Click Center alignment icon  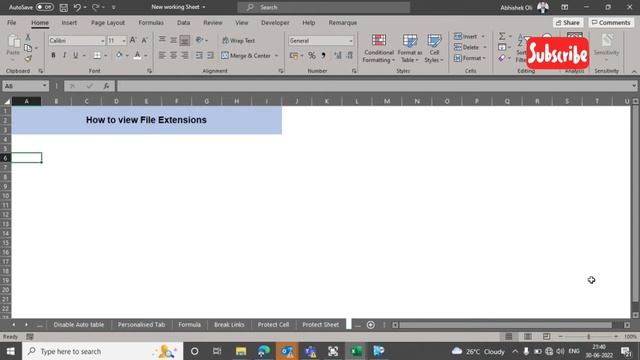click(173, 55)
